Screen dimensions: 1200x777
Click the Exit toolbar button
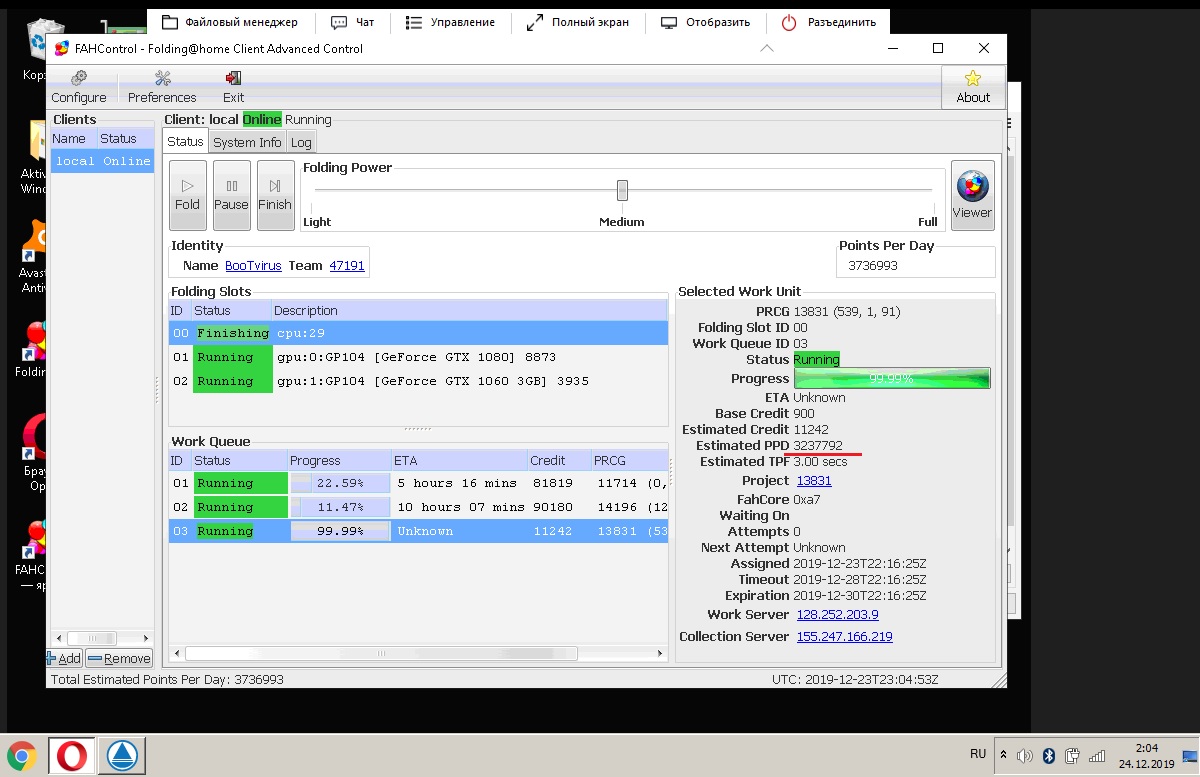click(x=233, y=87)
